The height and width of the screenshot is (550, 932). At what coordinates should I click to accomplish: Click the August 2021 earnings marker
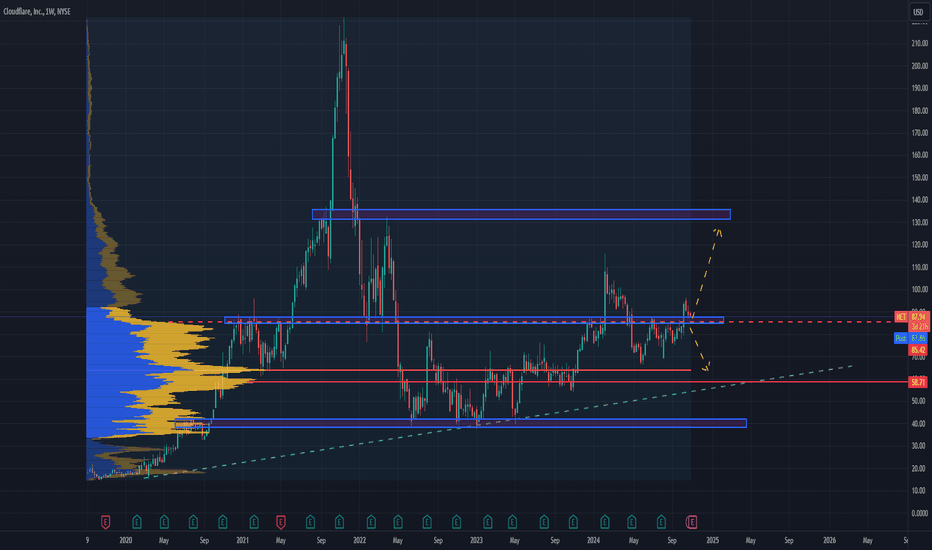click(x=310, y=522)
